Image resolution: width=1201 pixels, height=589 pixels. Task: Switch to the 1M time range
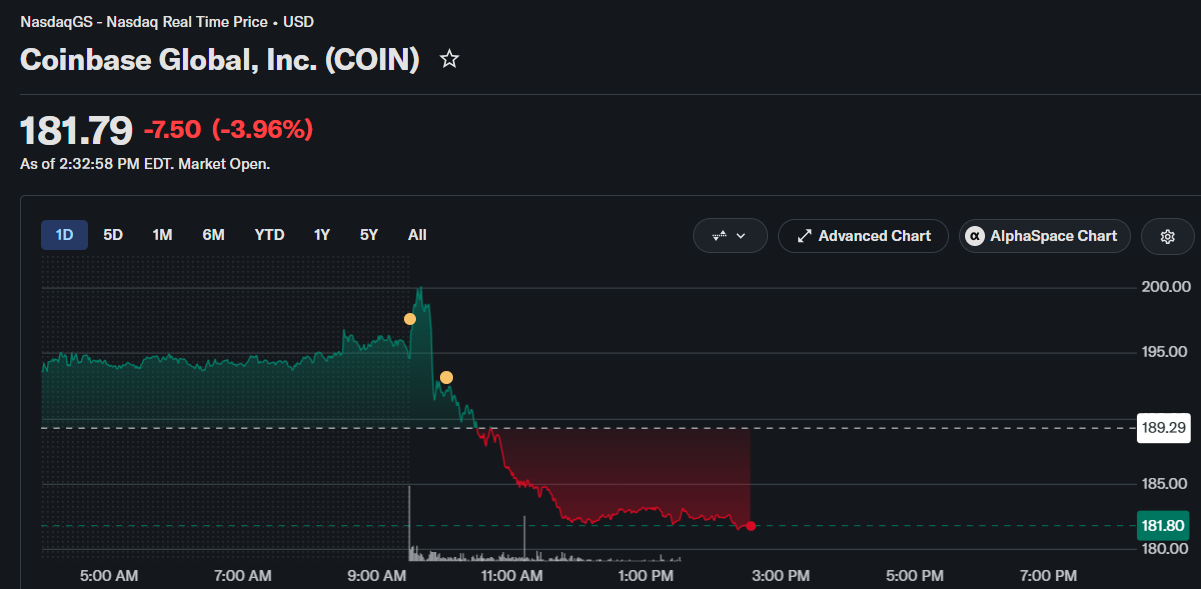[162, 235]
